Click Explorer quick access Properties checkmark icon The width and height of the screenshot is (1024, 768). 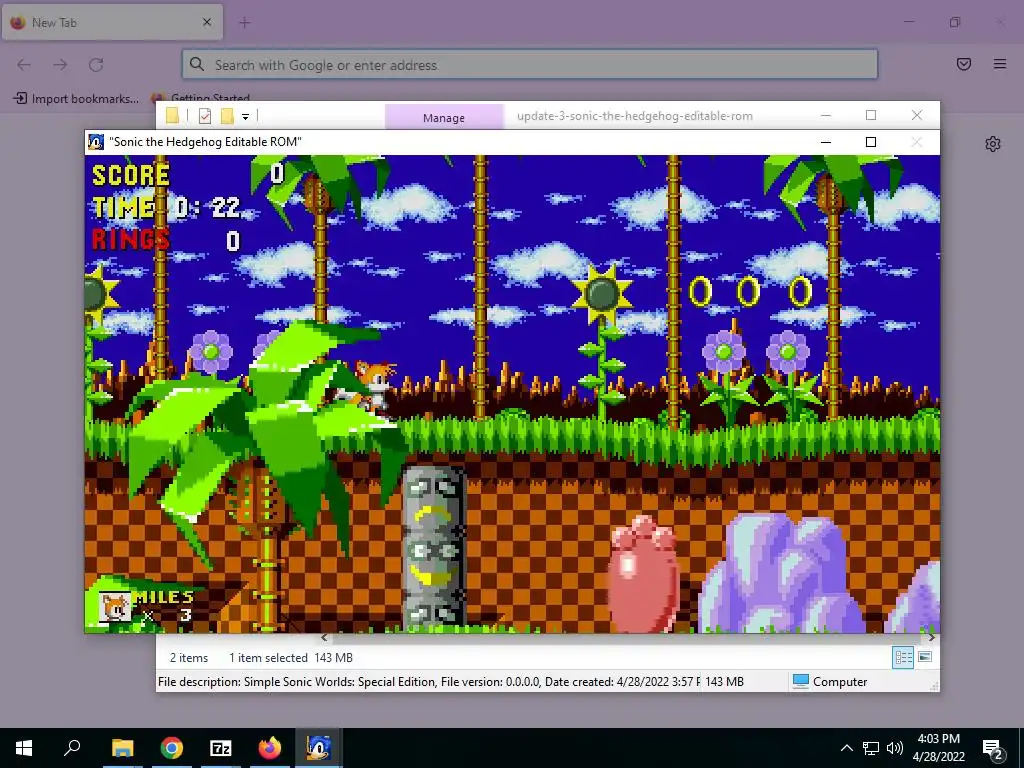click(205, 116)
